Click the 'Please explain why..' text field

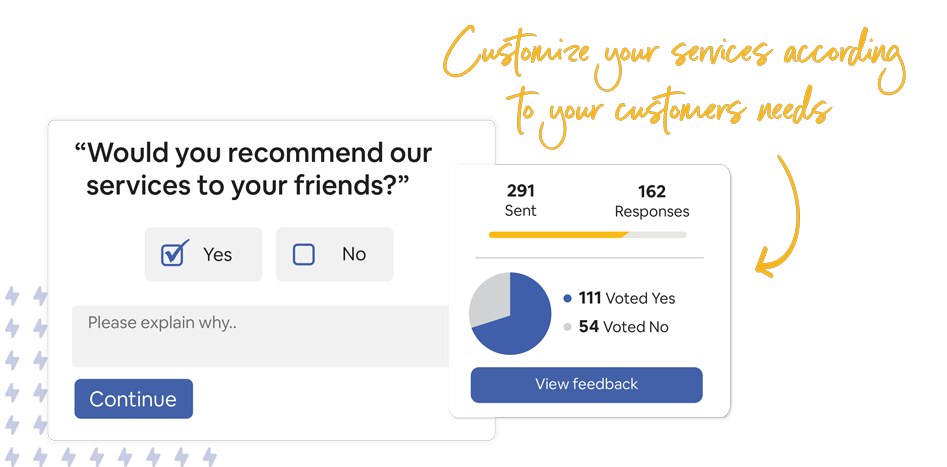[260, 335]
